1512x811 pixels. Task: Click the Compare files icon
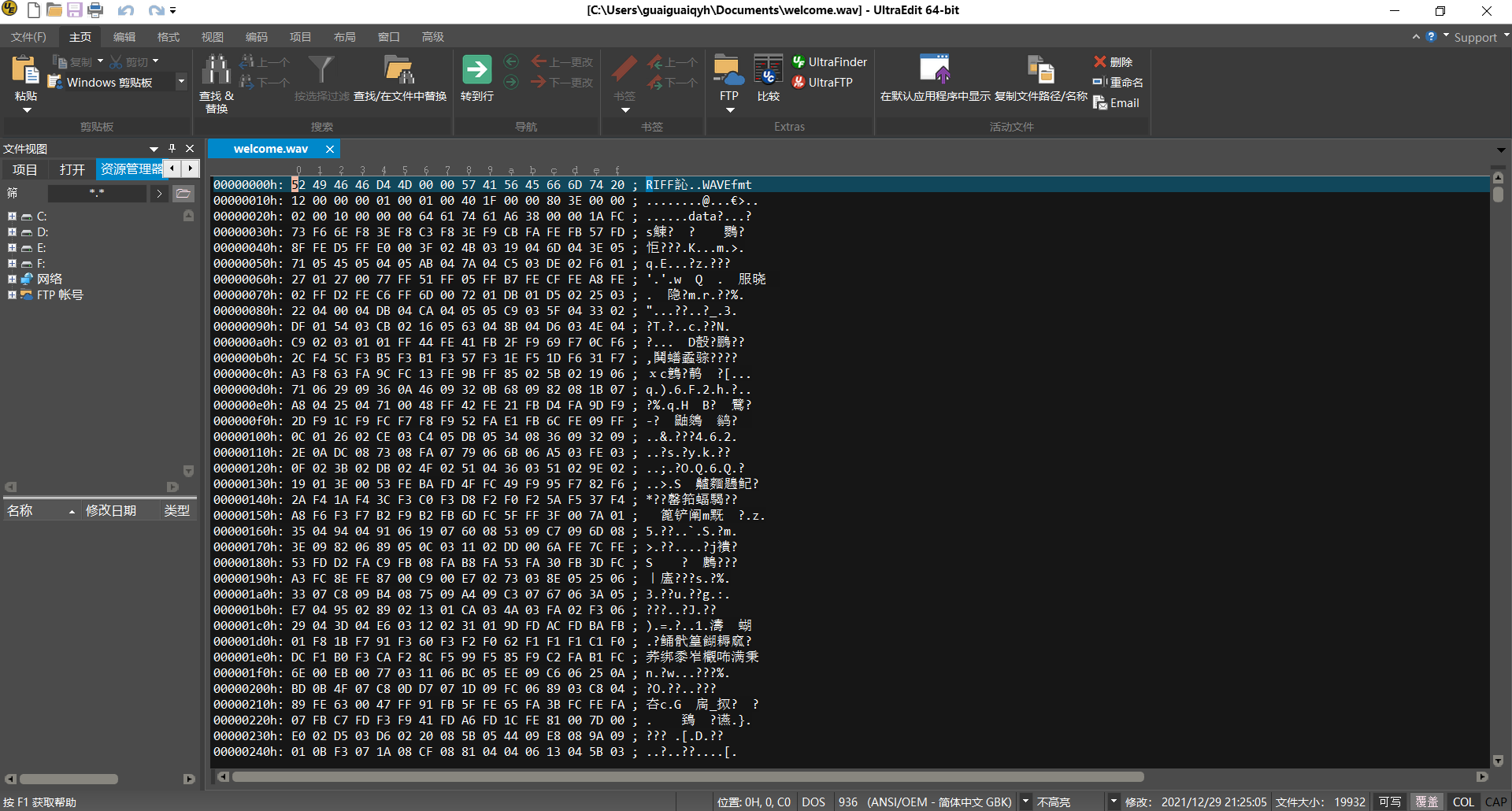tap(768, 70)
